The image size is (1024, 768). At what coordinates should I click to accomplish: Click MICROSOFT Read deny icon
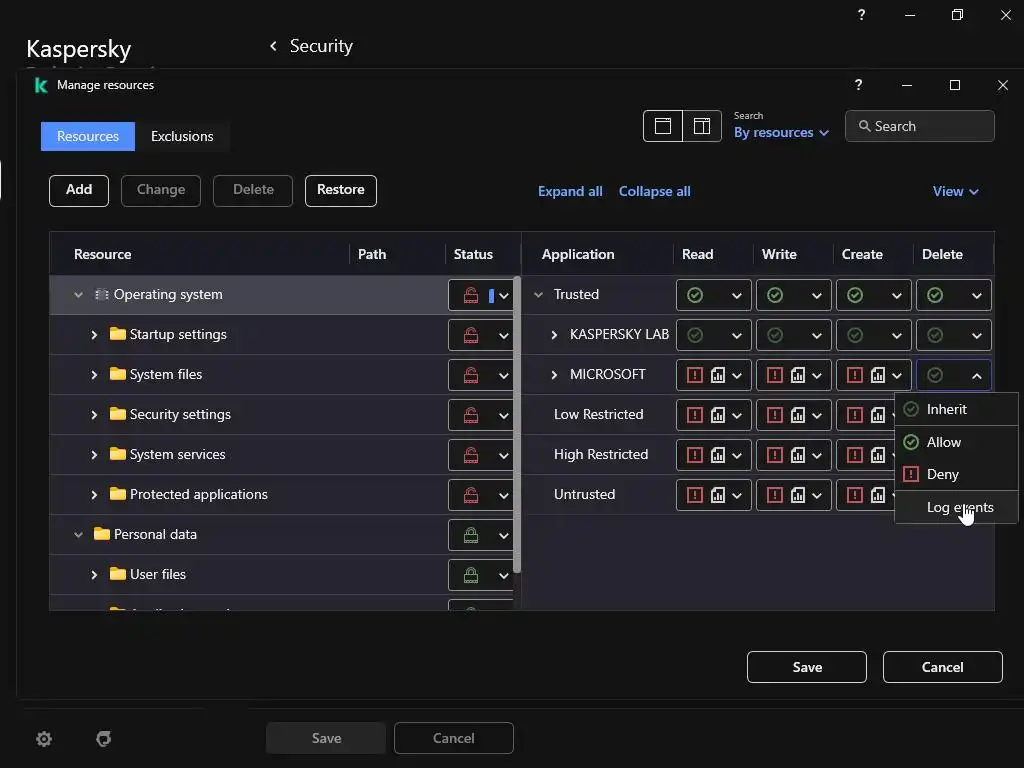click(x=695, y=375)
